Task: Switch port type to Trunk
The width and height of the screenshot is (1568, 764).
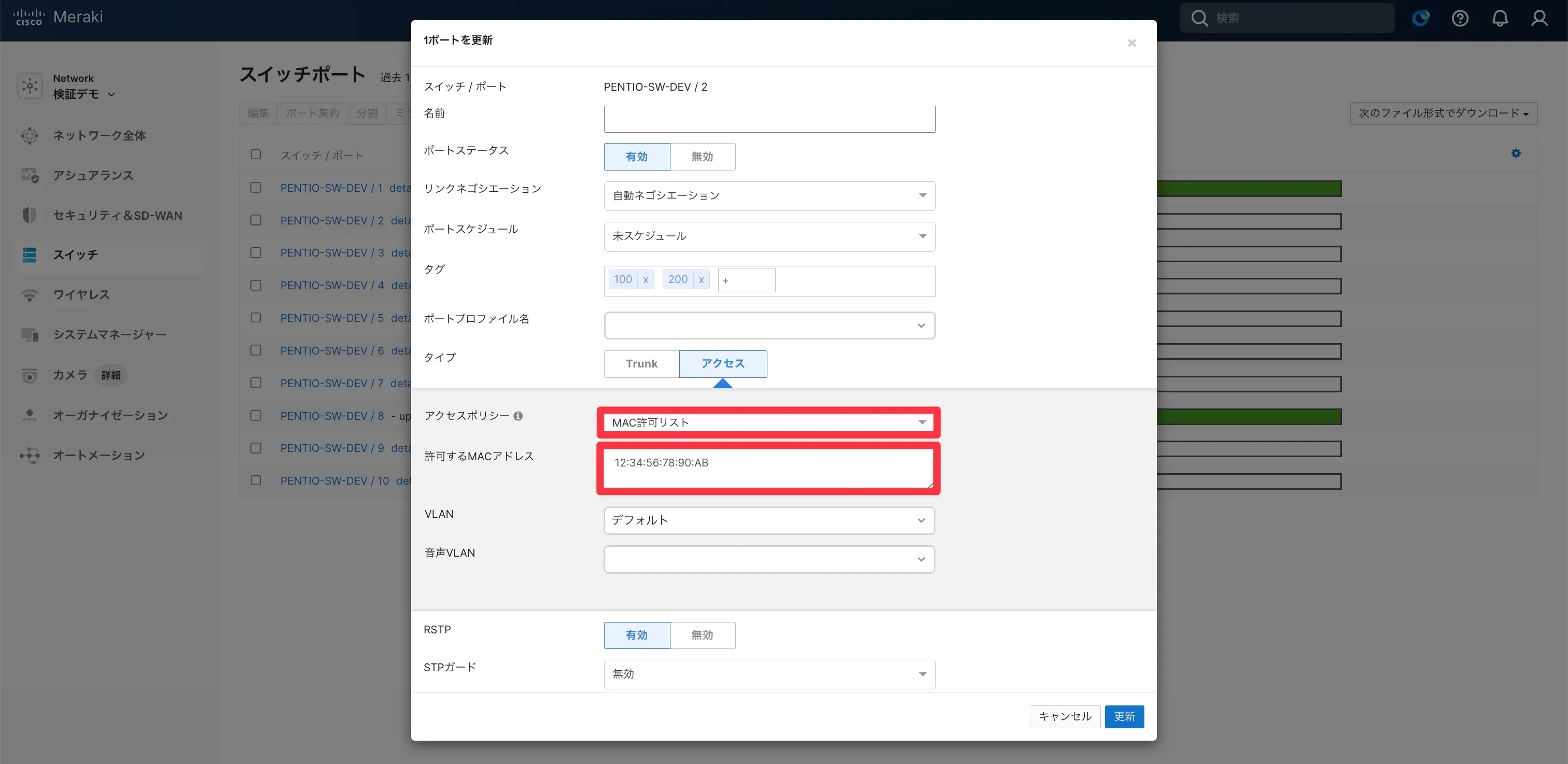Action: [x=641, y=364]
